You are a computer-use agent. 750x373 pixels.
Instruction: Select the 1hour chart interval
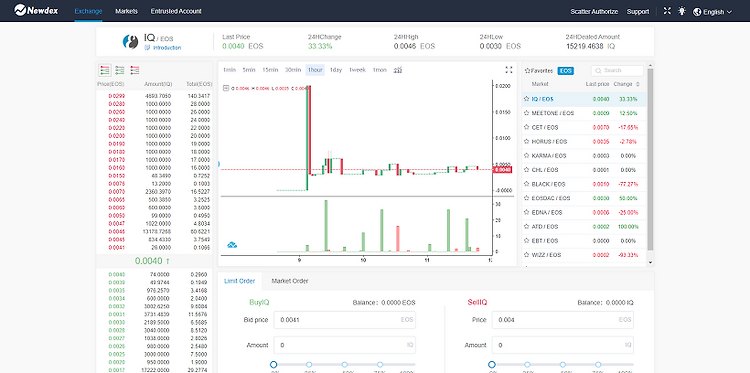(x=315, y=70)
